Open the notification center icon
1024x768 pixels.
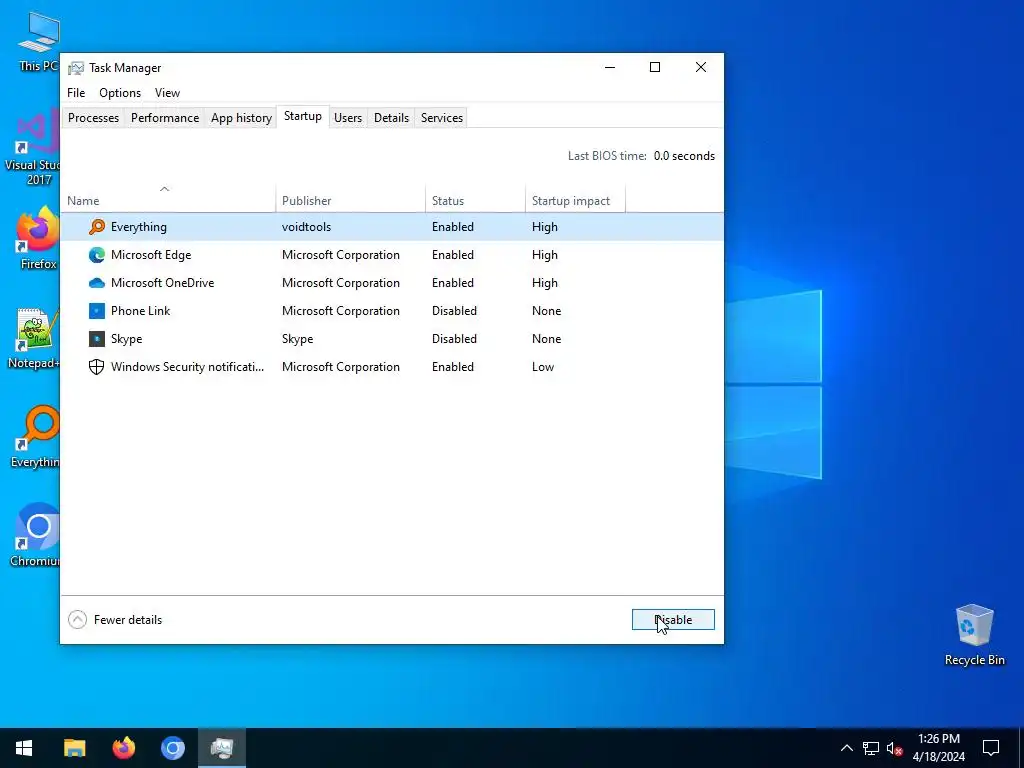[x=991, y=748]
